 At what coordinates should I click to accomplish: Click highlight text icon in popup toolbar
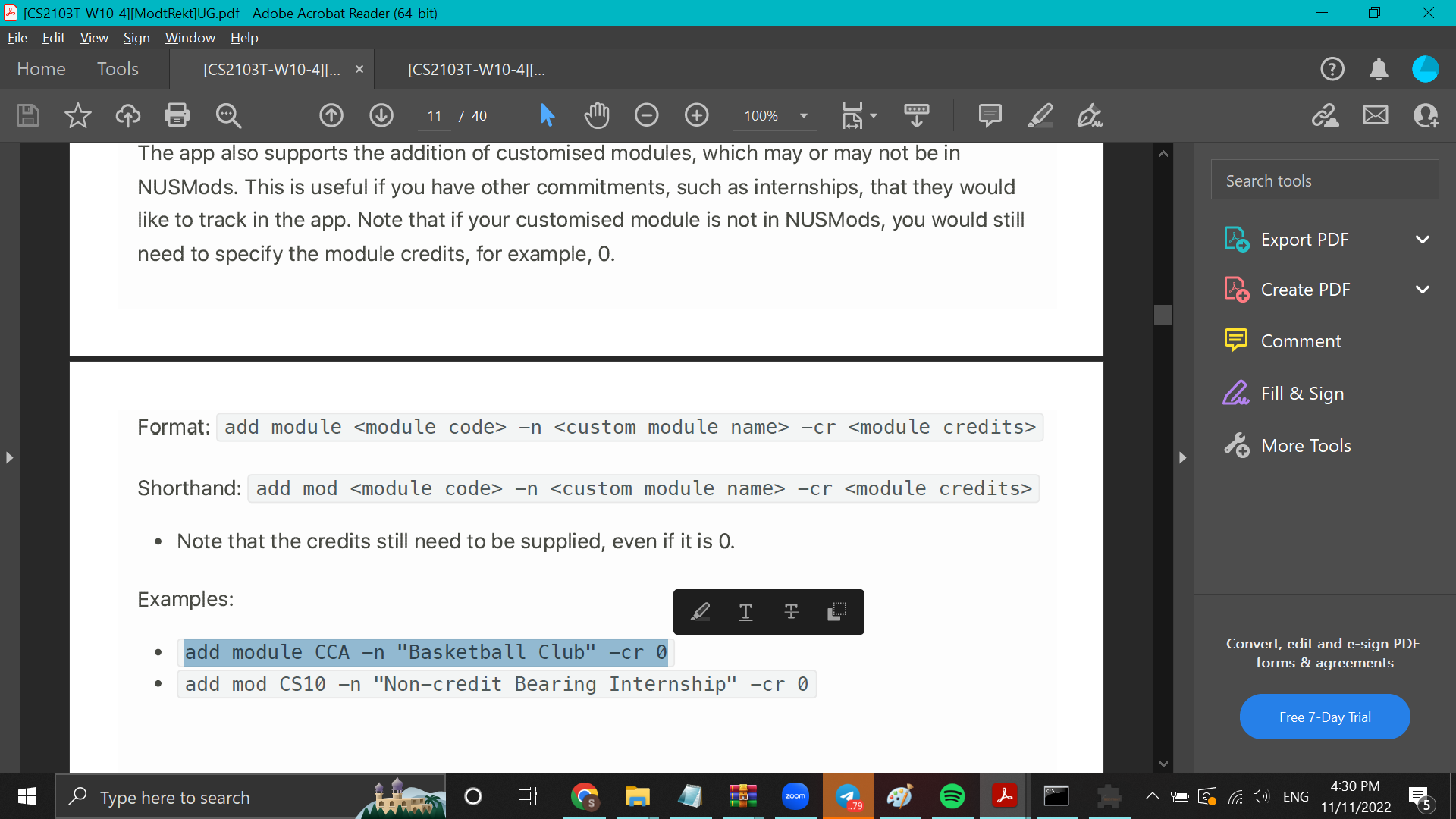[x=700, y=611]
